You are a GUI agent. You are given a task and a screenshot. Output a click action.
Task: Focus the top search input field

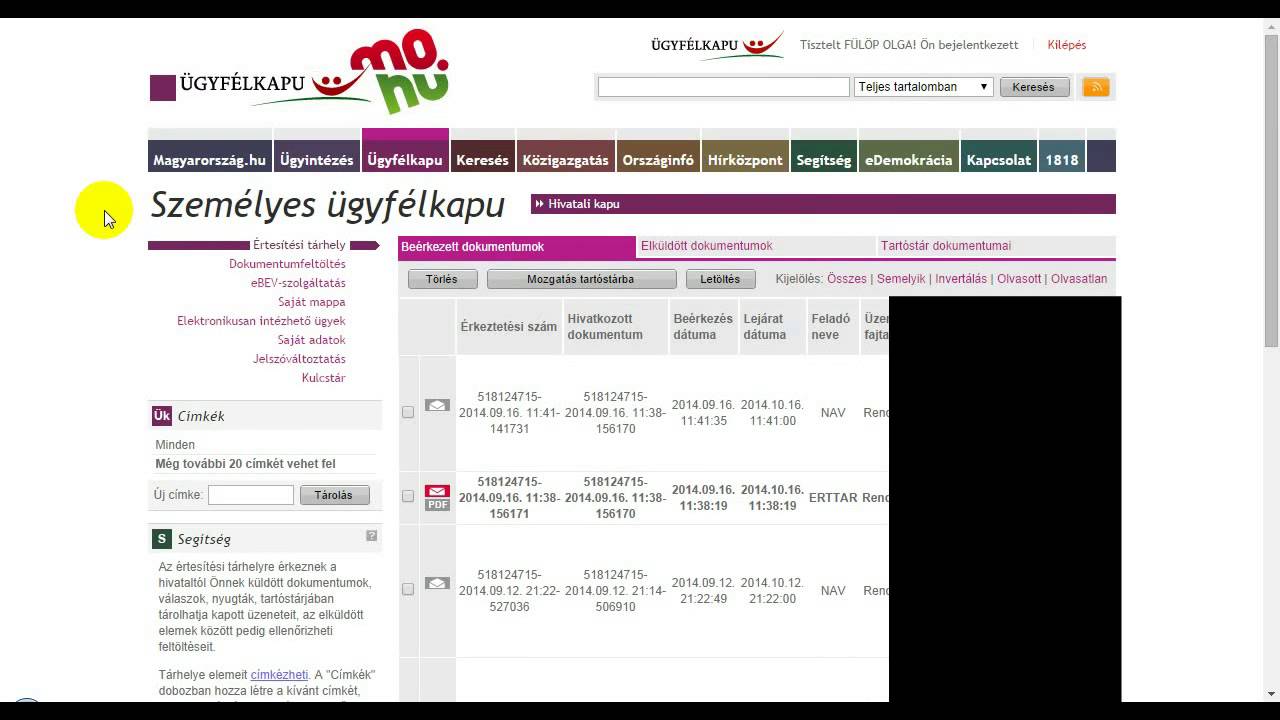coord(724,87)
